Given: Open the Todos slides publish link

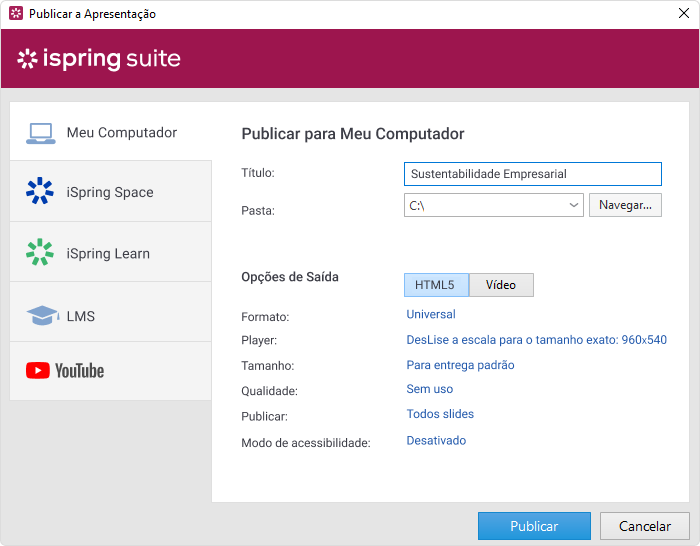Looking at the screenshot, I should pyautogui.click(x=440, y=414).
